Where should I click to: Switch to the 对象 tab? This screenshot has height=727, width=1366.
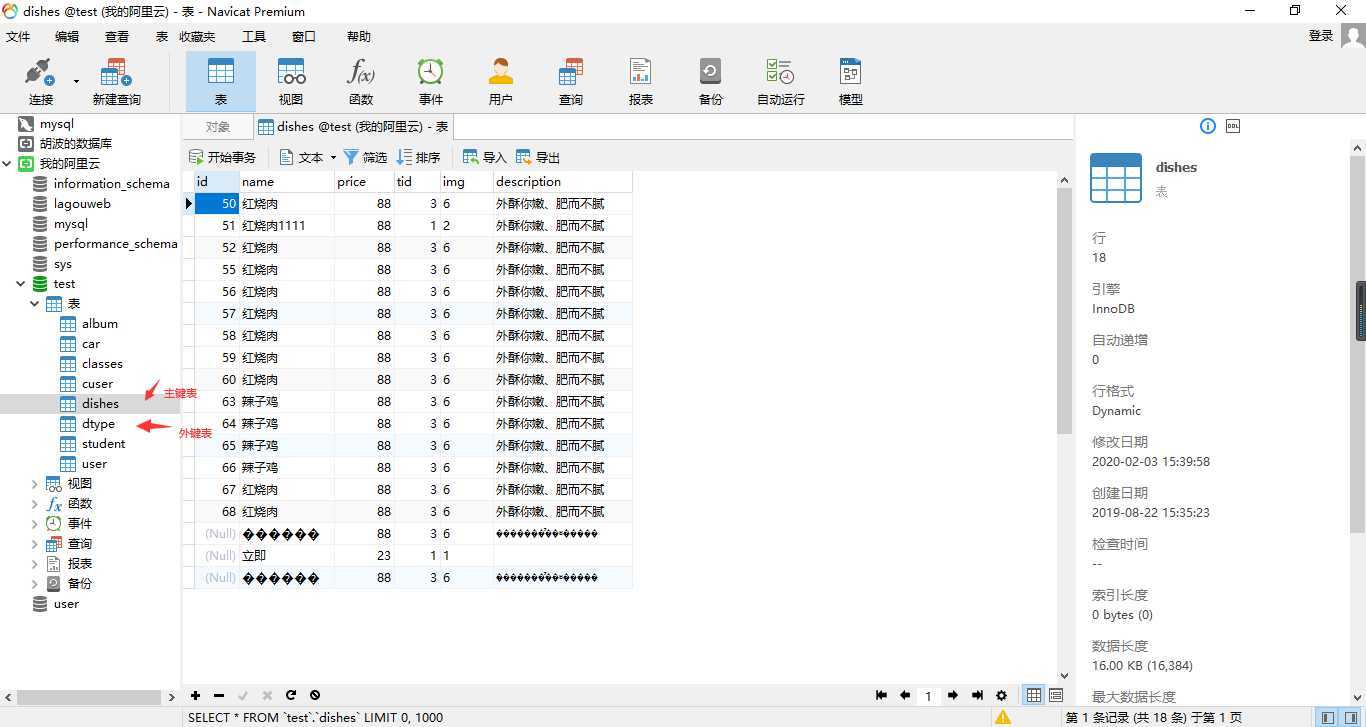217,127
